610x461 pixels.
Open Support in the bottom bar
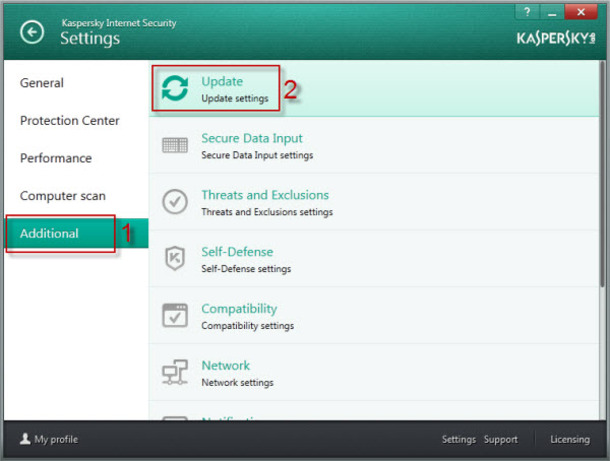click(x=501, y=439)
